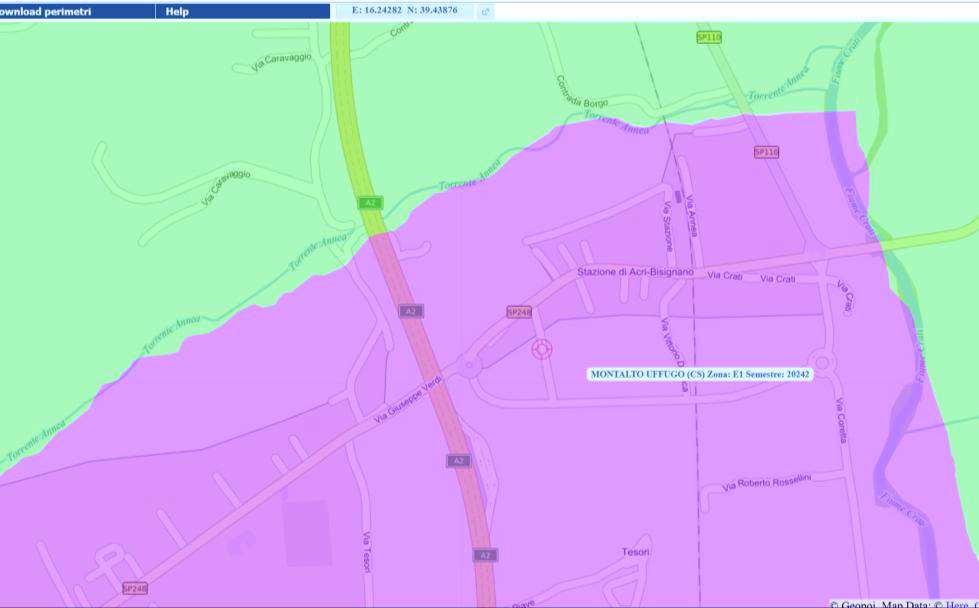Click the external link icon beside coordinates
The height and width of the screenshot is (608, 979).
tap(485, 12)
